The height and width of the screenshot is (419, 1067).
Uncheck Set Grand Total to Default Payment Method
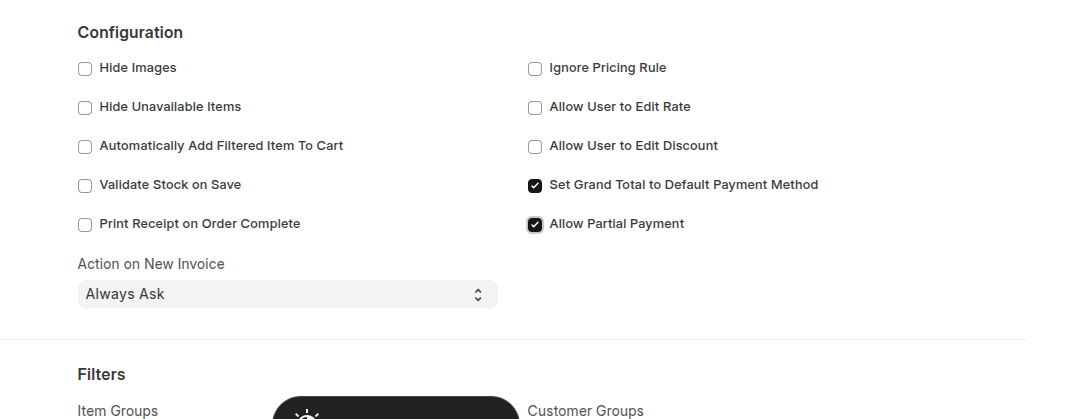(x=535, y=186)
